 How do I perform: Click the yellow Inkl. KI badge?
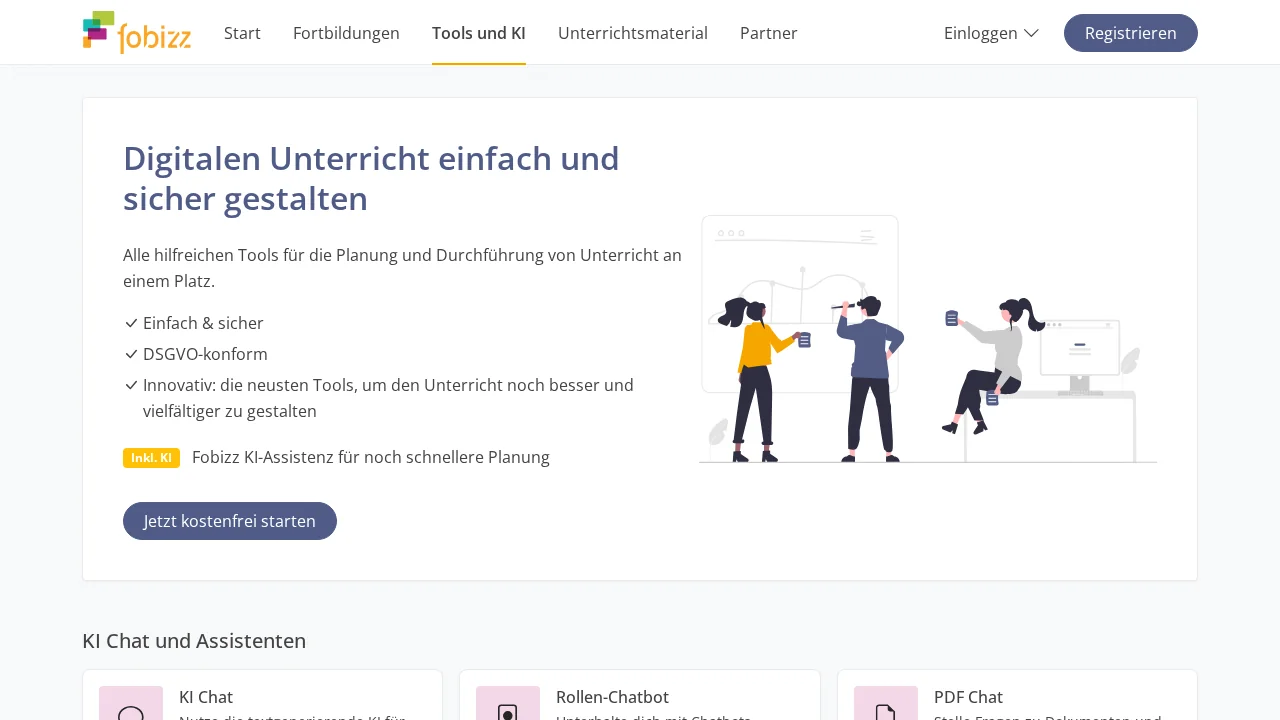click(151, 457)
